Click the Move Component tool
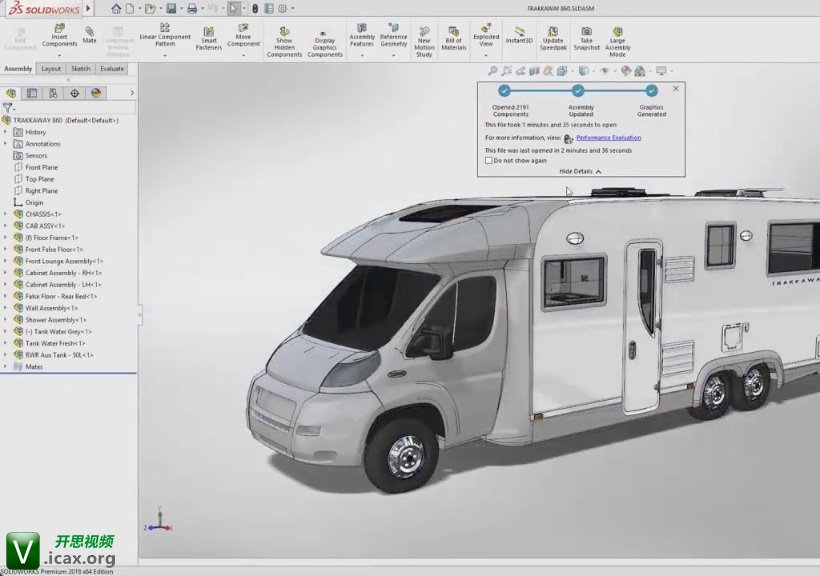820x576 pixels. 243,38
